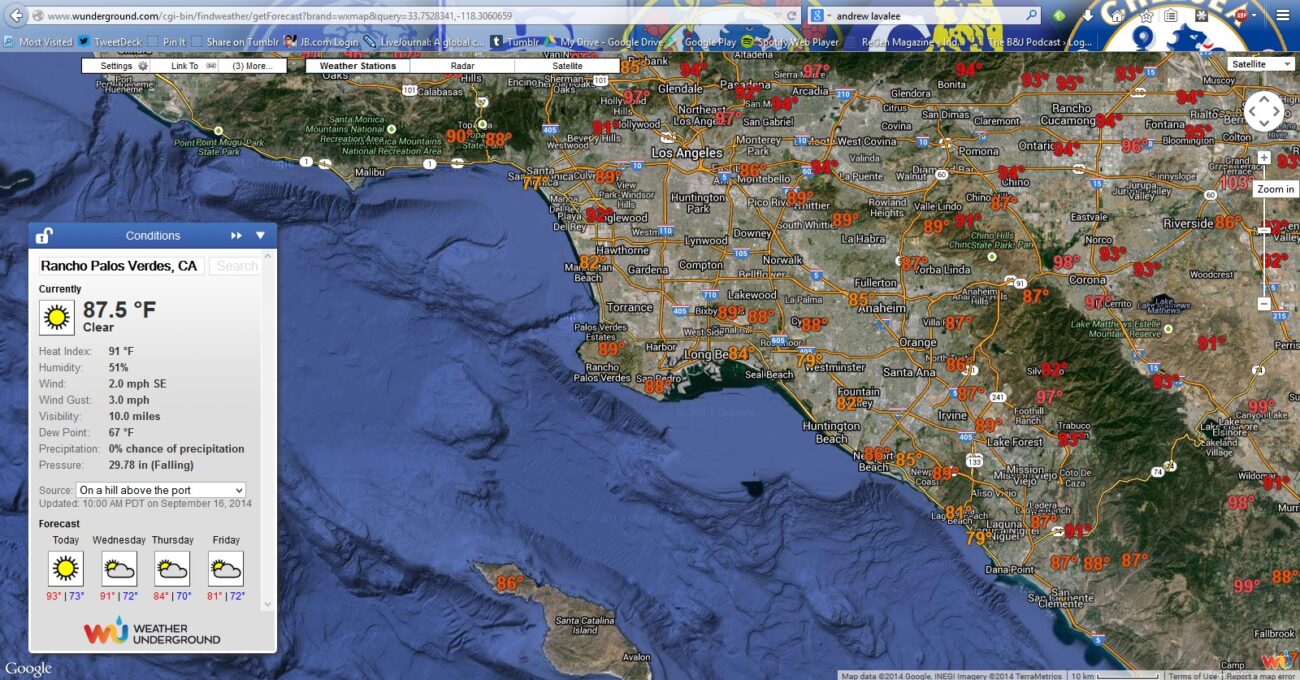The width and height of the screenshot is (1300, 680).
Task: Submit search with the magnifier icon
Action: [1032, 16]
